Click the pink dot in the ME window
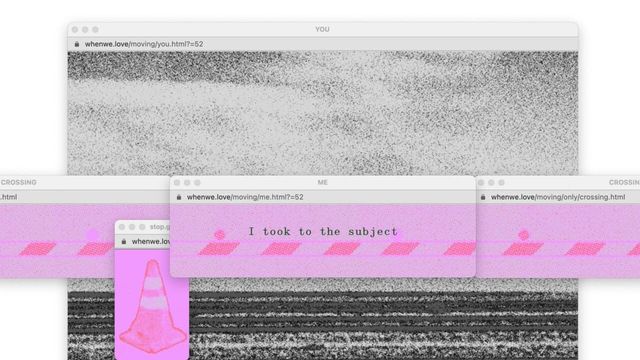The height and width of the screenshot is (360, 640). pos(220,234)
